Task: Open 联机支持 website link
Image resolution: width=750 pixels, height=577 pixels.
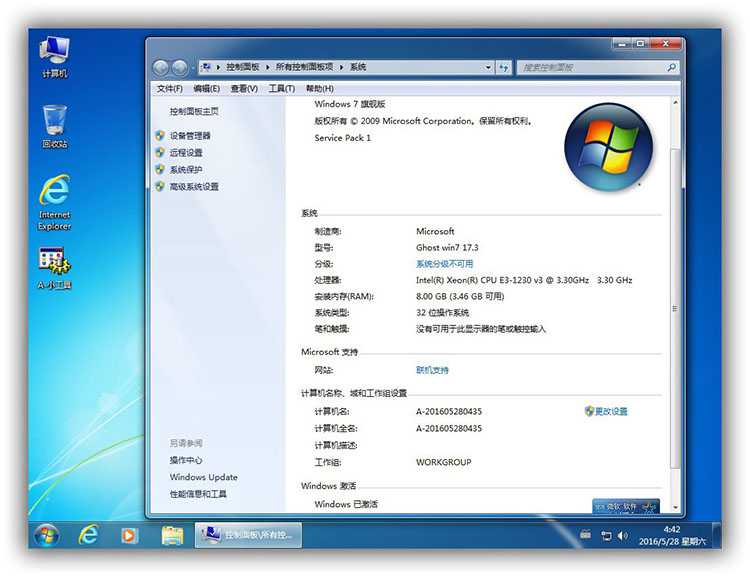Action: tap(432, 370)
